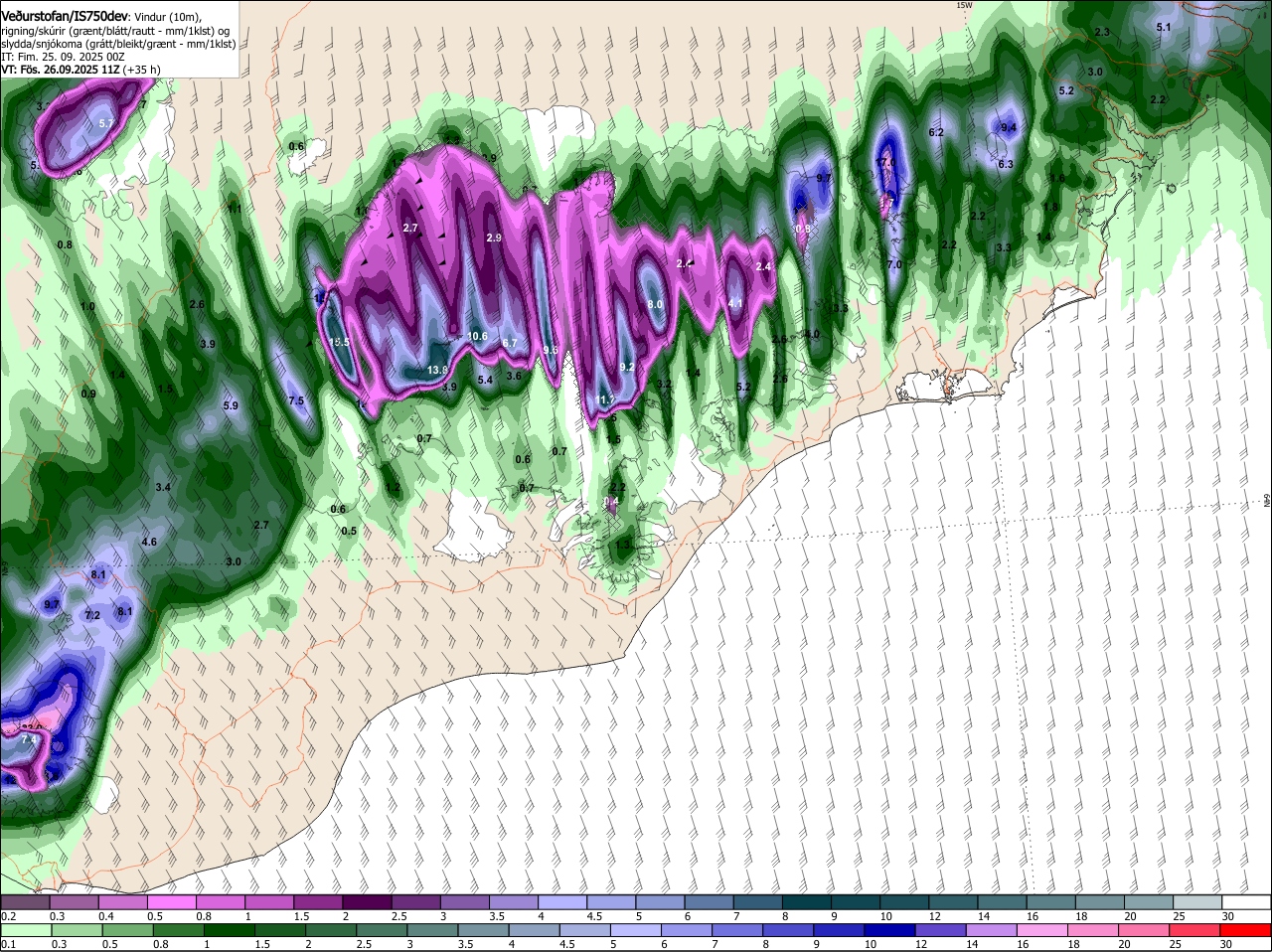Click the 2.9 value inside the pink snow area
The height and width of the screenshot is (952, 1272).
tap(494, 238)
